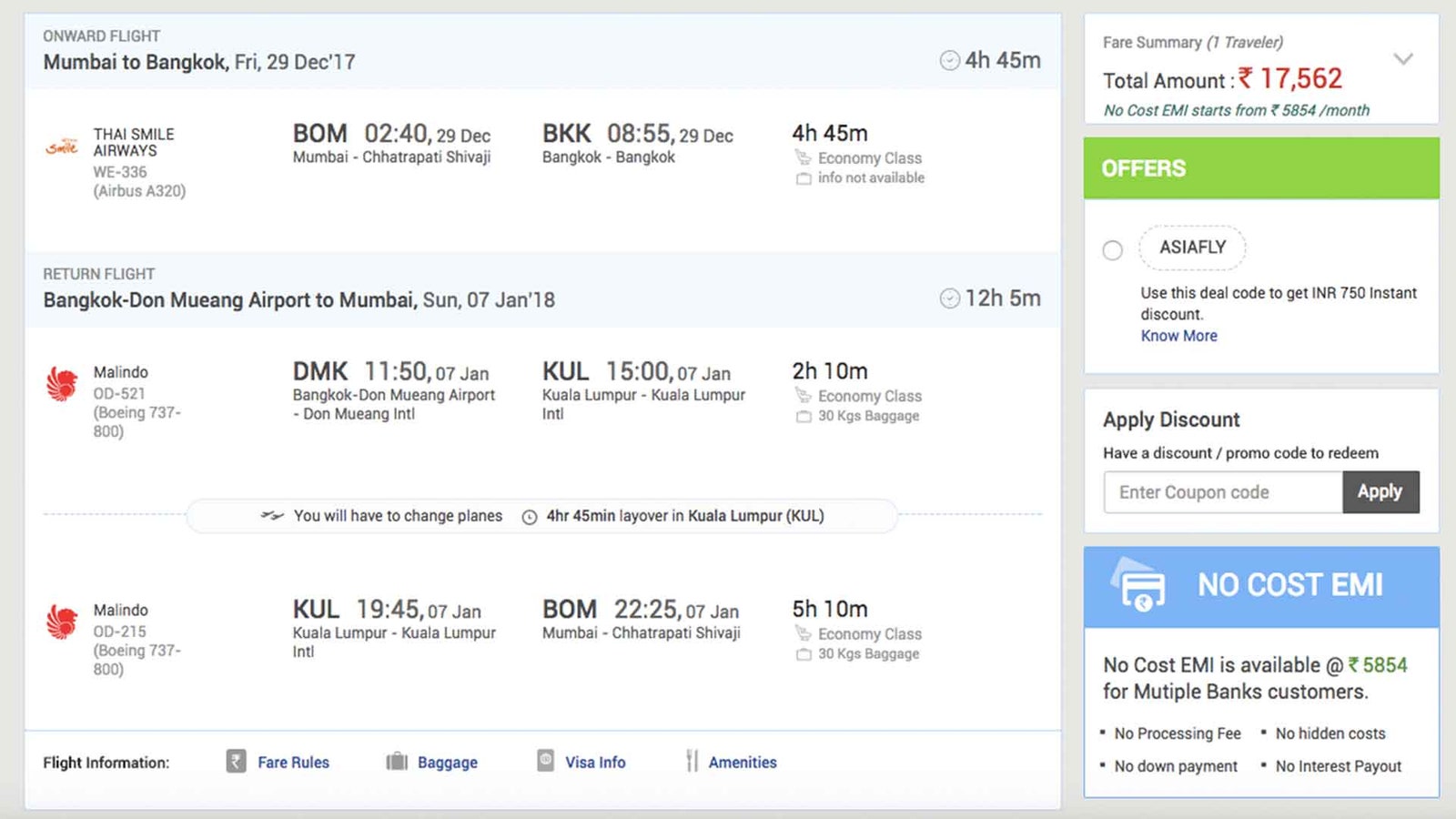Click the OFFERS green header
Viewport: 1456px width, 819px height.
point(1261,168)
